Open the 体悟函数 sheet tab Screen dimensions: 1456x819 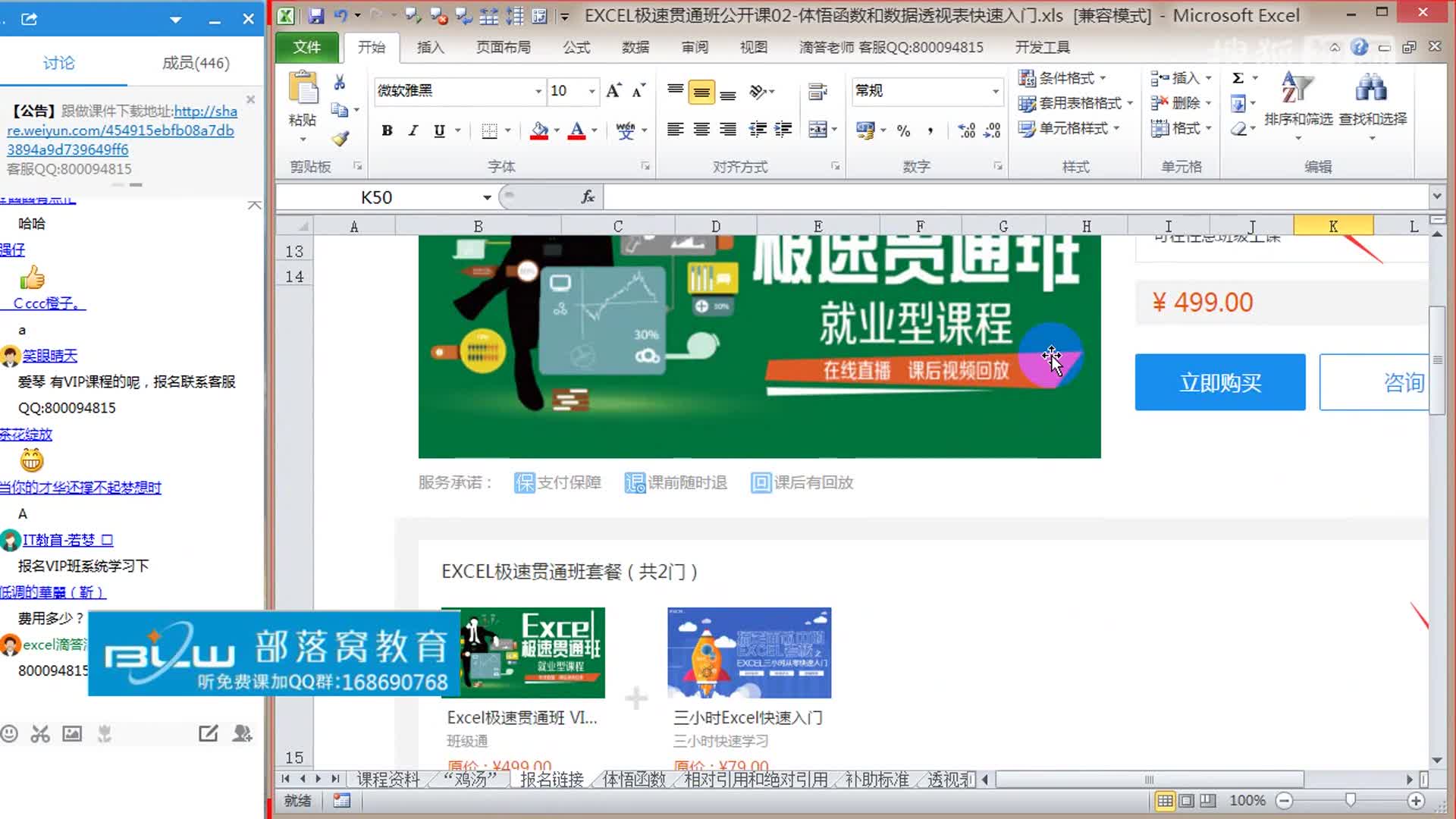(634, 780)
